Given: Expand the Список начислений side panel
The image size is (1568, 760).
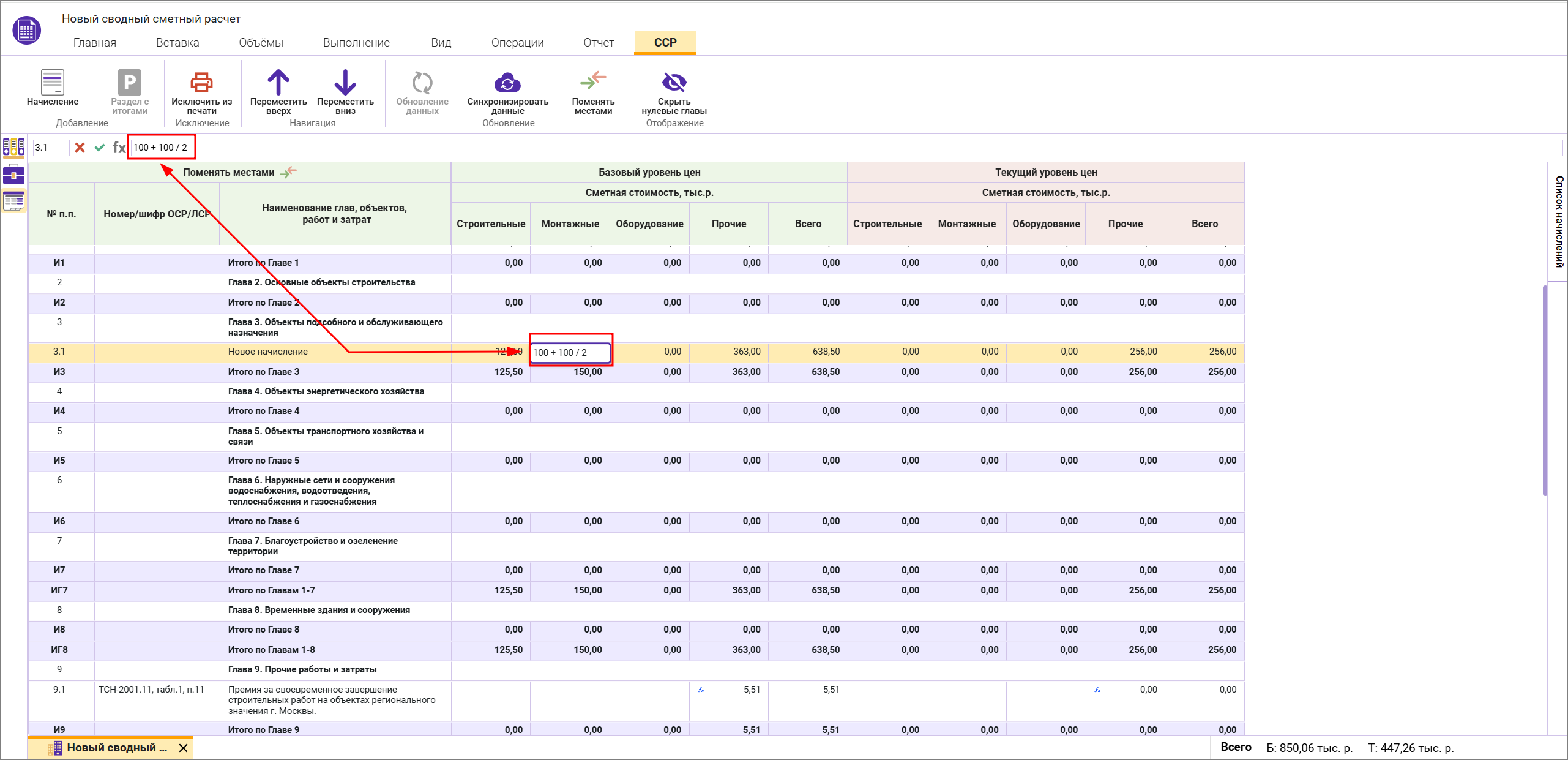Looking at the screenshot, I should click(1559, 222).
